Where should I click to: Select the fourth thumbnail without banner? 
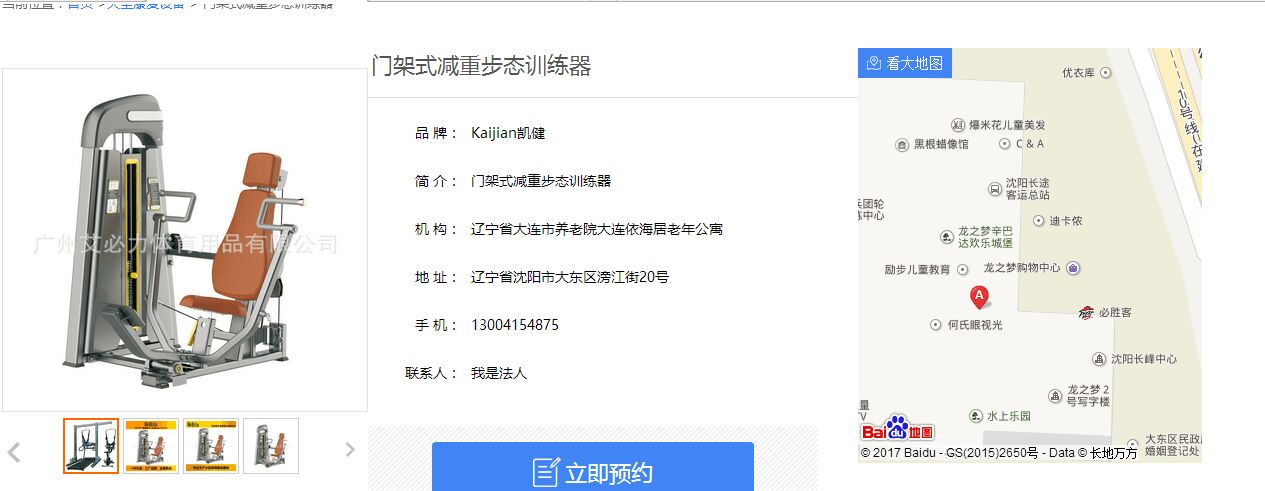(271, 446)
